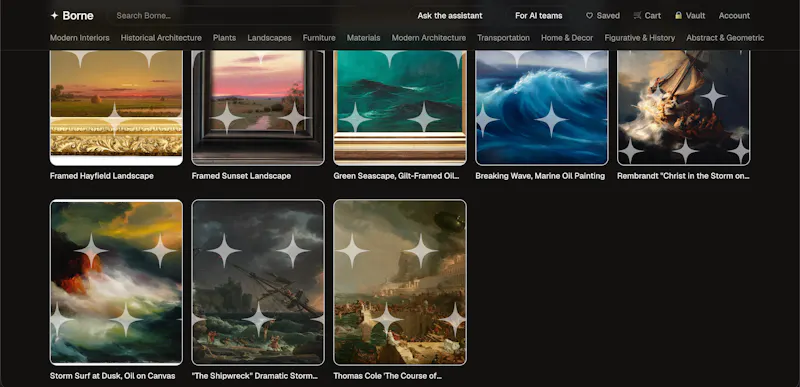The image size is (800, 387).
Task: Open Framed Hayfield Landscape thumbnail
Action: point(116,108)
